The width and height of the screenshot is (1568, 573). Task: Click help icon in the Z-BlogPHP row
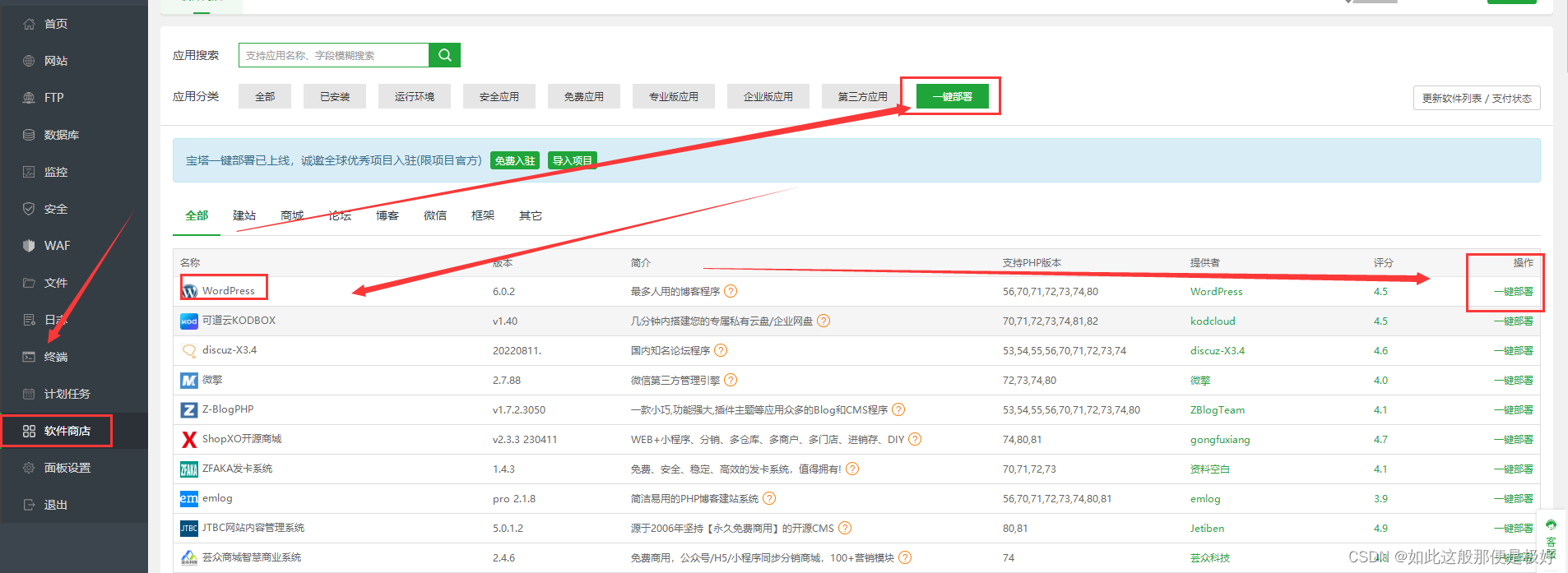tap(898, 409)
